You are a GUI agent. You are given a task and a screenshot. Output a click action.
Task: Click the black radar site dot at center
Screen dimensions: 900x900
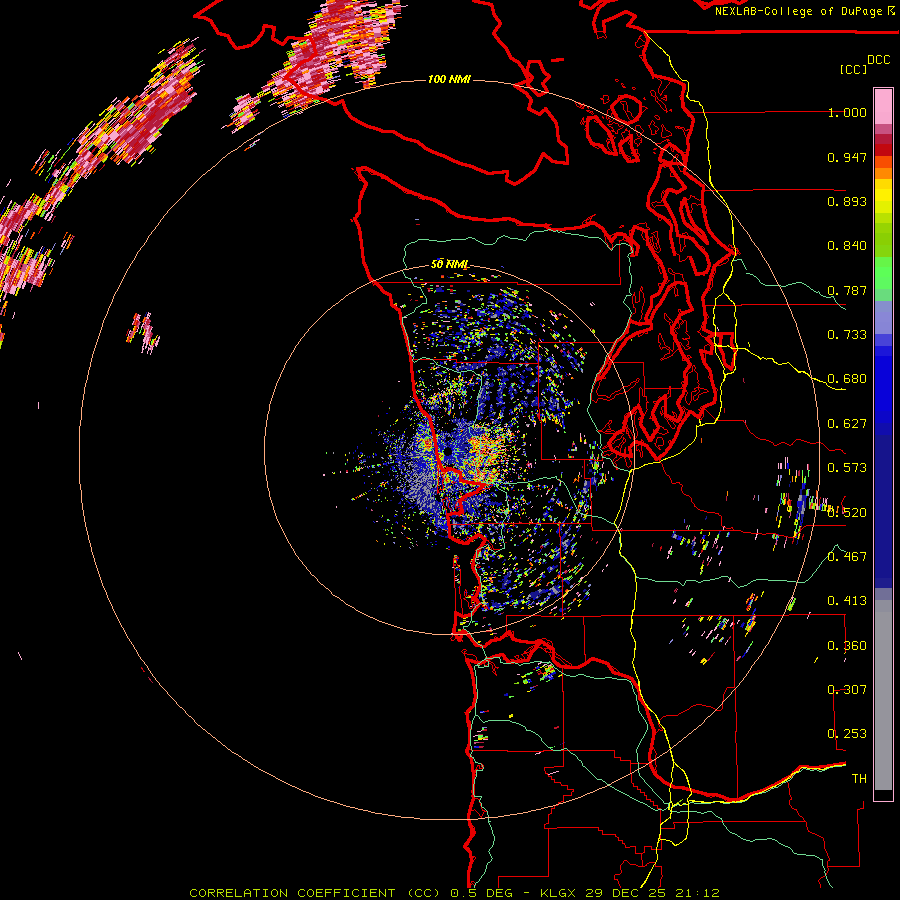pos(448,452)
